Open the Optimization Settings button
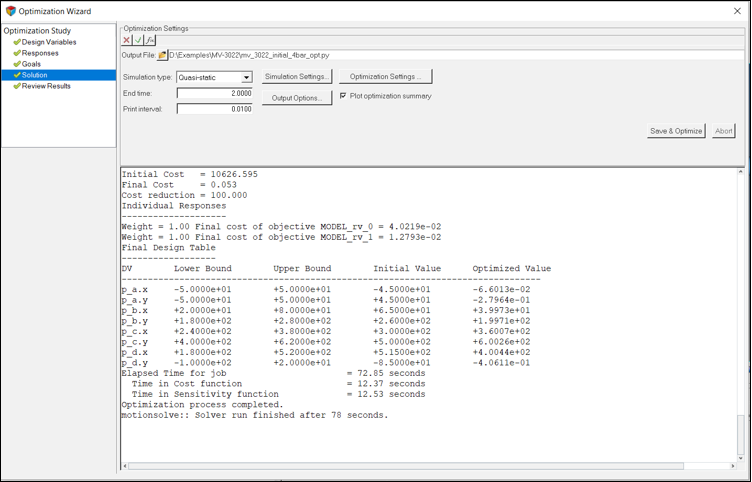This screenshot has height=482, width=752. [x=385, y=77]
